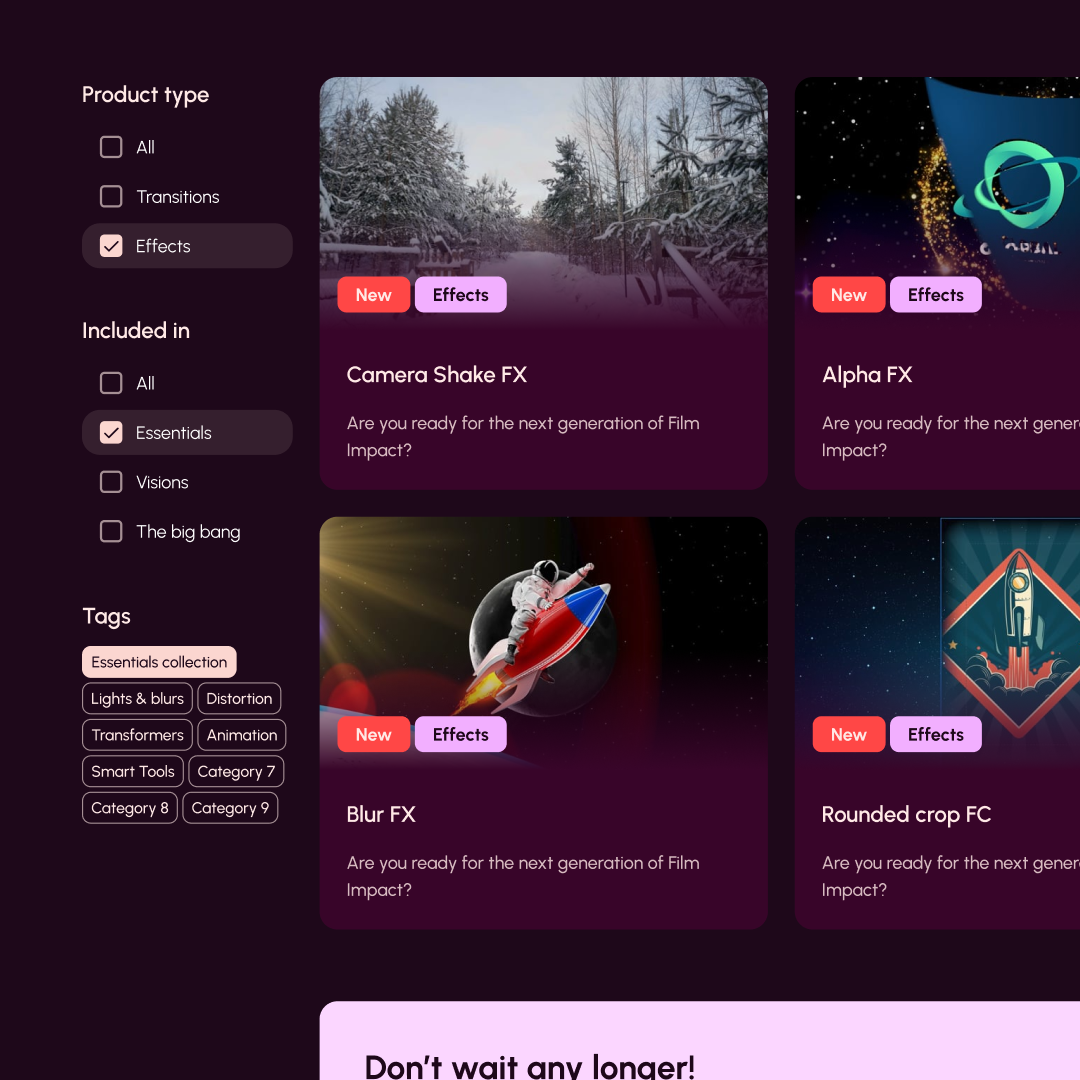Select the Category 9 tag

230,808
